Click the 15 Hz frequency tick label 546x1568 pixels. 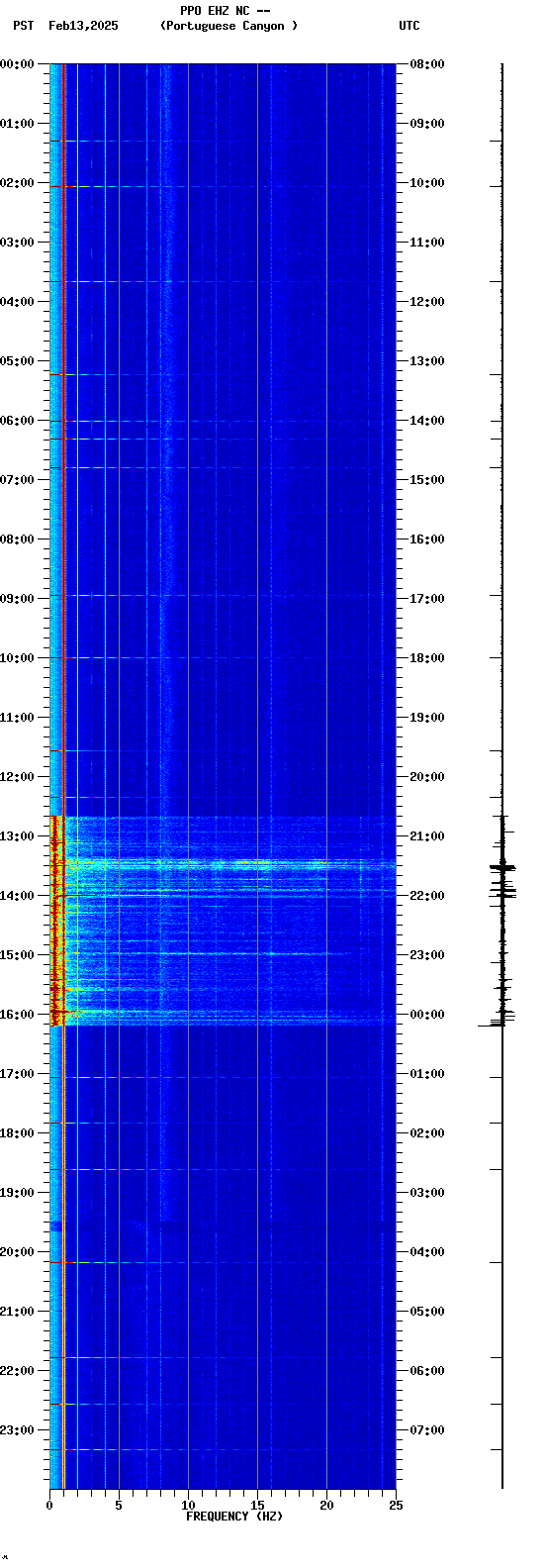(x=257, y=1506)
